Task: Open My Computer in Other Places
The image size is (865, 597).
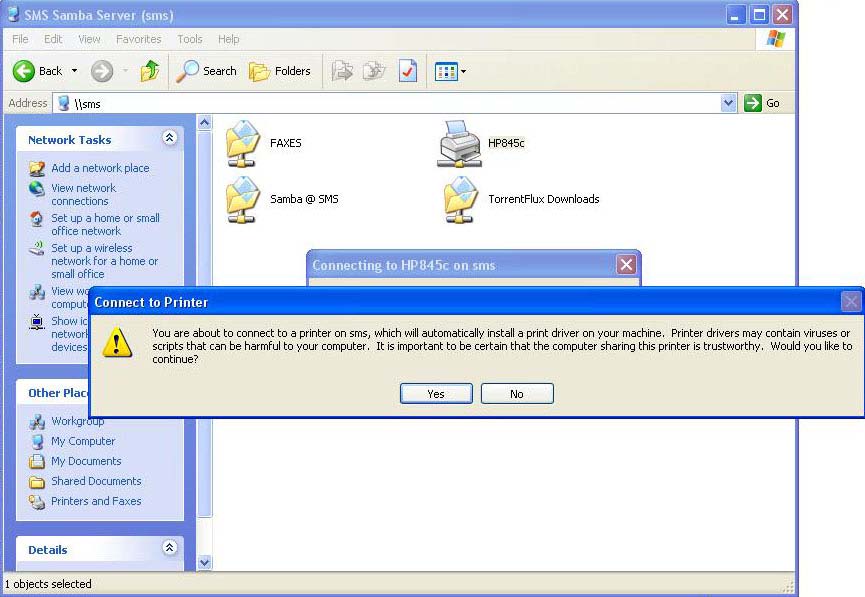Action: pyautogui.click(x=83, y=441)
